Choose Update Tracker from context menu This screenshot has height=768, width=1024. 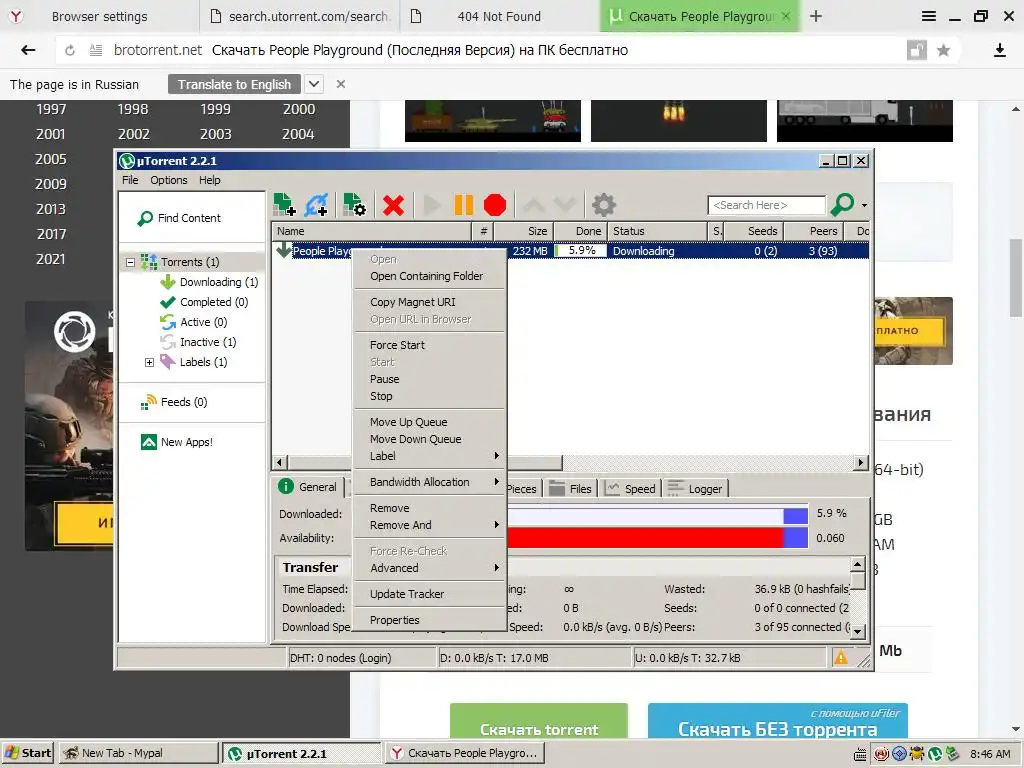tap(429, 594)
